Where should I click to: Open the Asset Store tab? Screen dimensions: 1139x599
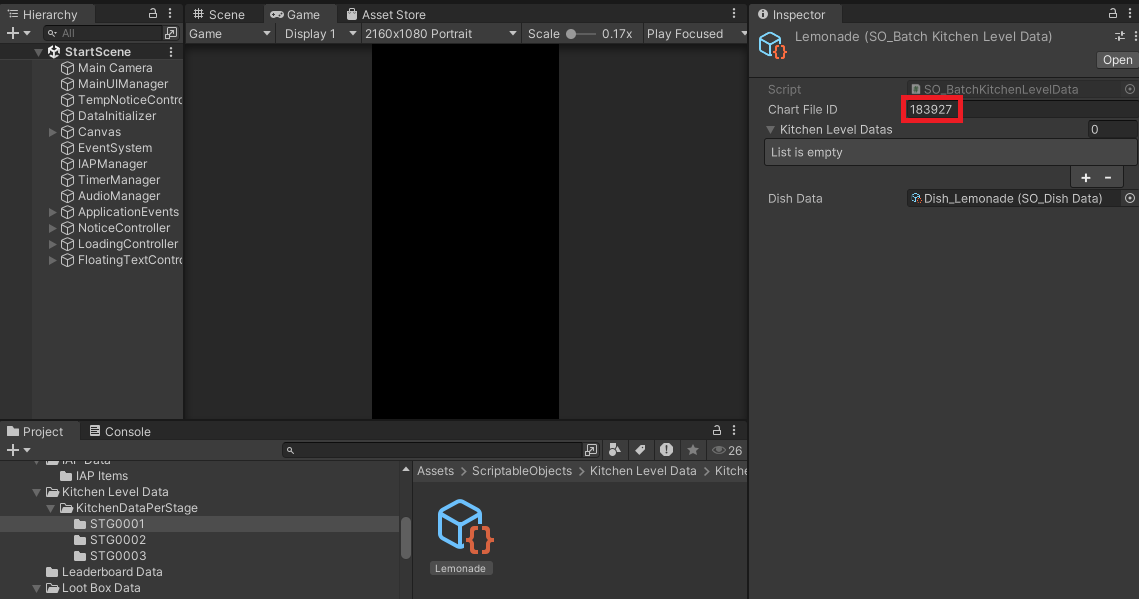(386, 15)
